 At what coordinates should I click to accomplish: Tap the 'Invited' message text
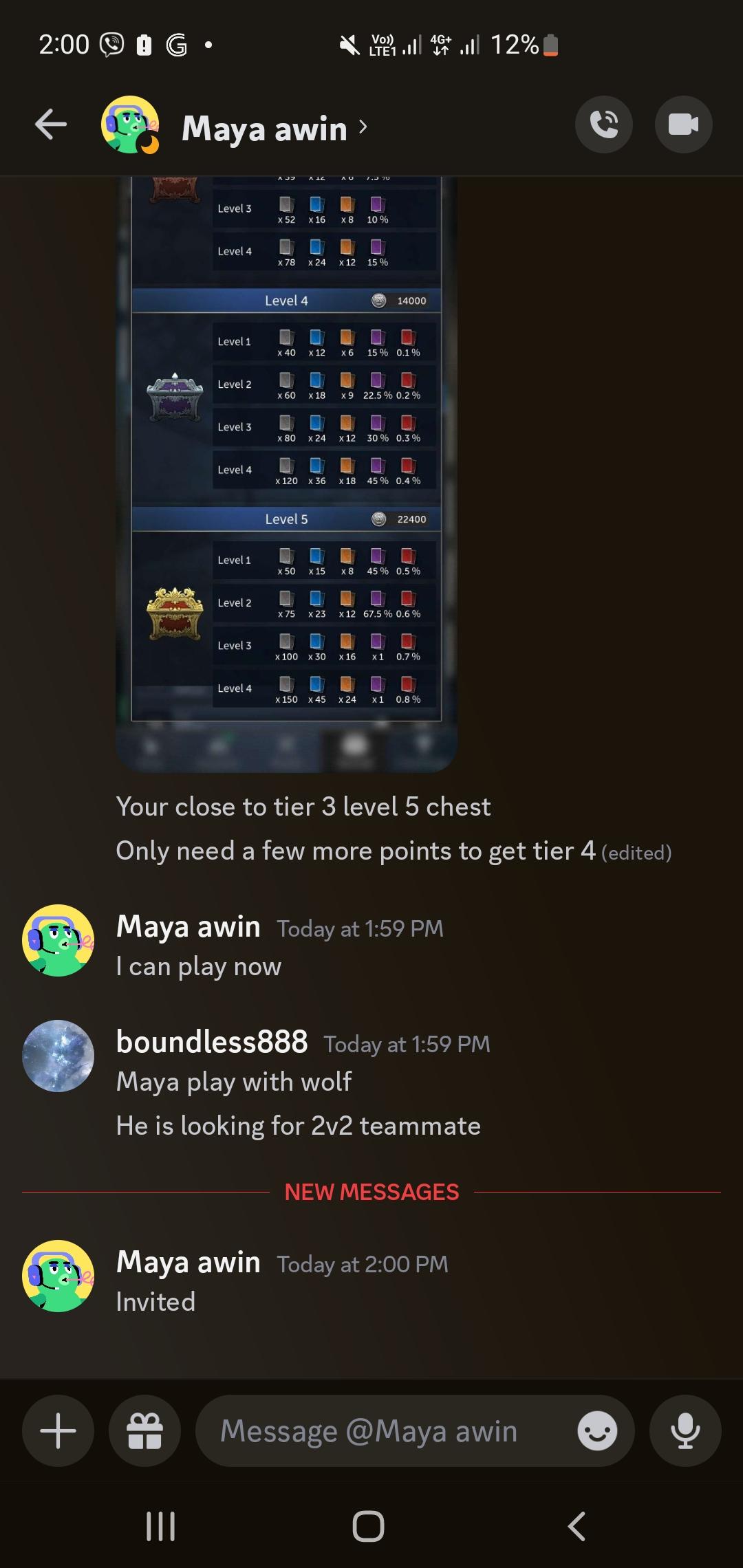coord(156,1302)
